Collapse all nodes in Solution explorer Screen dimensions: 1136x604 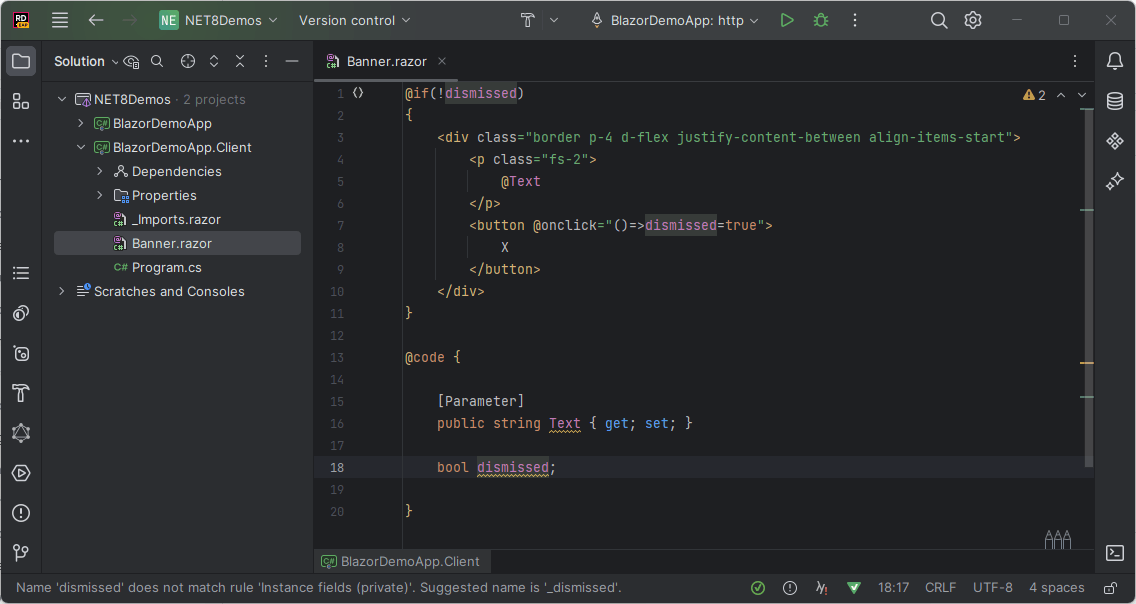coord(240,62)
